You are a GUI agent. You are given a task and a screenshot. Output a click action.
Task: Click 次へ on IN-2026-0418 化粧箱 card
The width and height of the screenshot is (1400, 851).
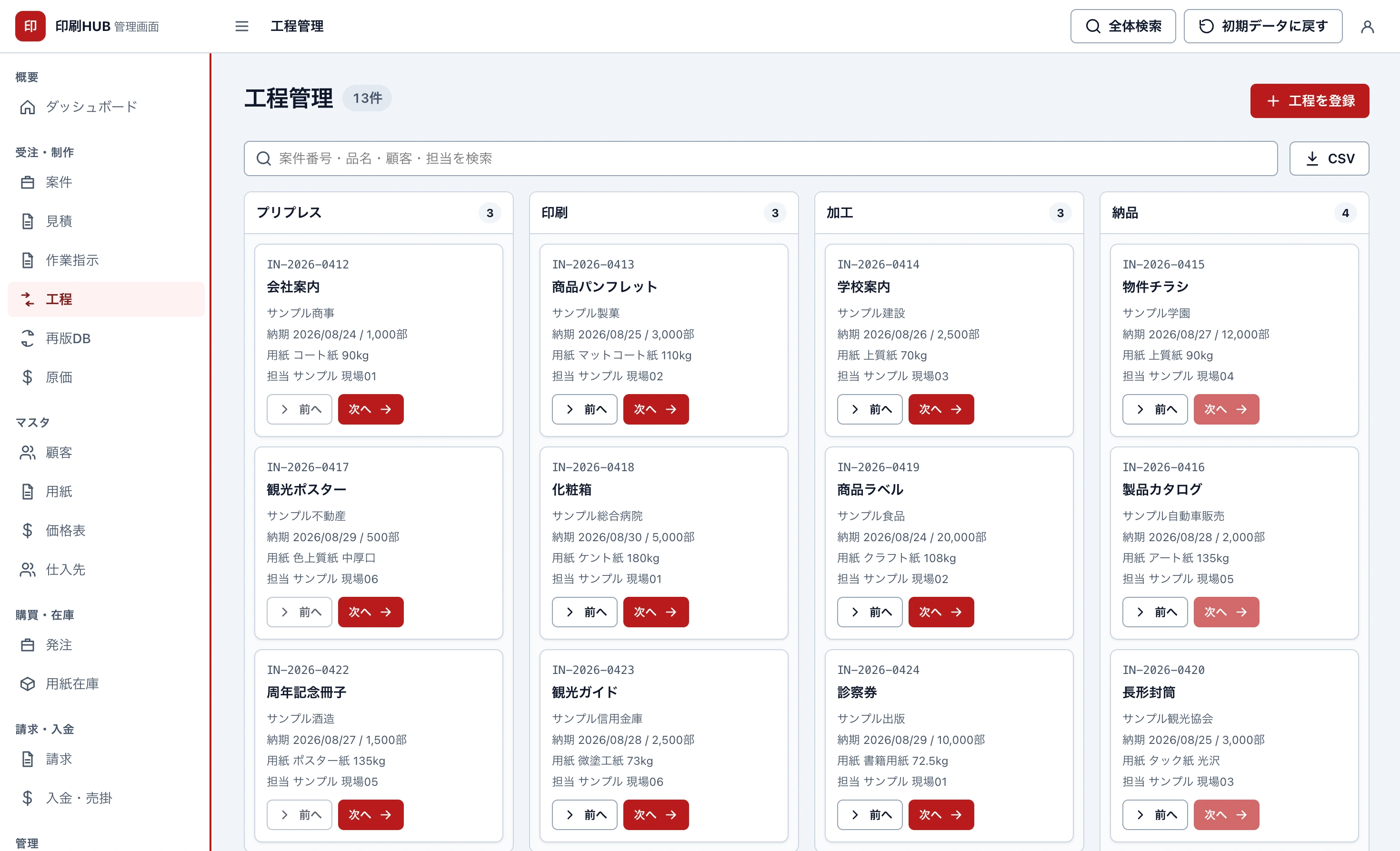[656, 612]
